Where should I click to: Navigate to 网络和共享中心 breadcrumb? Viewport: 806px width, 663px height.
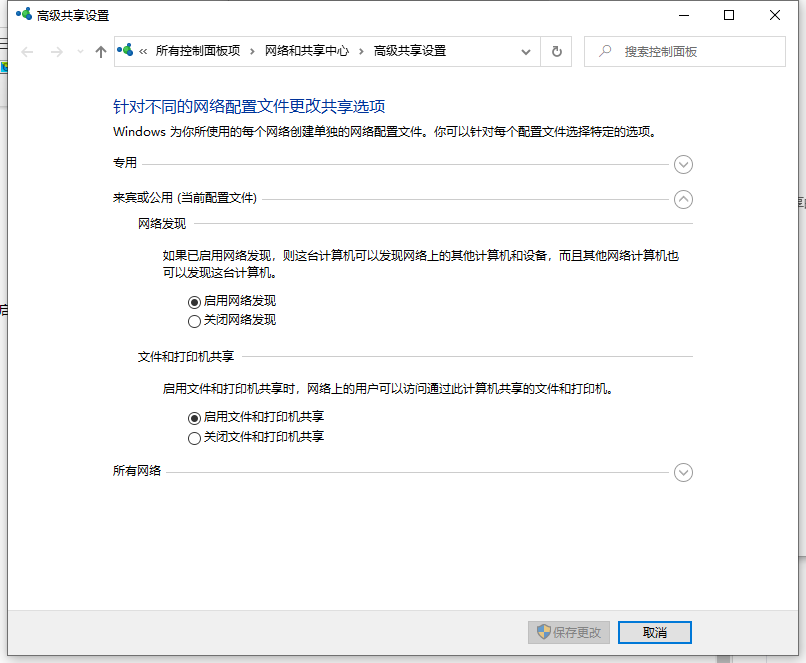pyautogui.click(x=307, y=51)
